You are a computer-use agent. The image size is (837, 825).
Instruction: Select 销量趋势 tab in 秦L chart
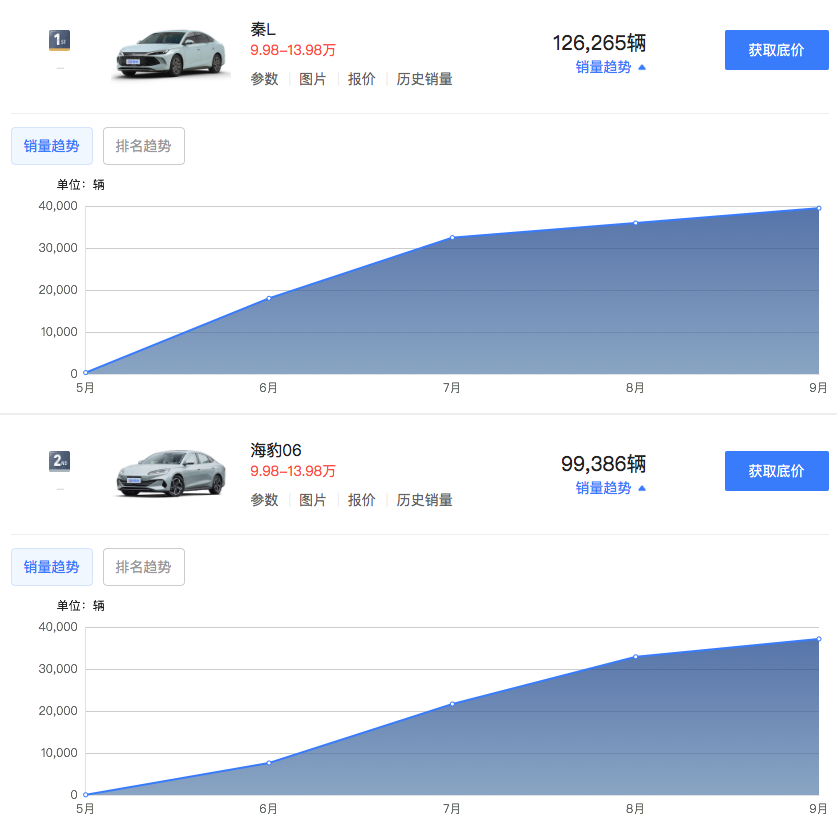(x=52, y=146)
